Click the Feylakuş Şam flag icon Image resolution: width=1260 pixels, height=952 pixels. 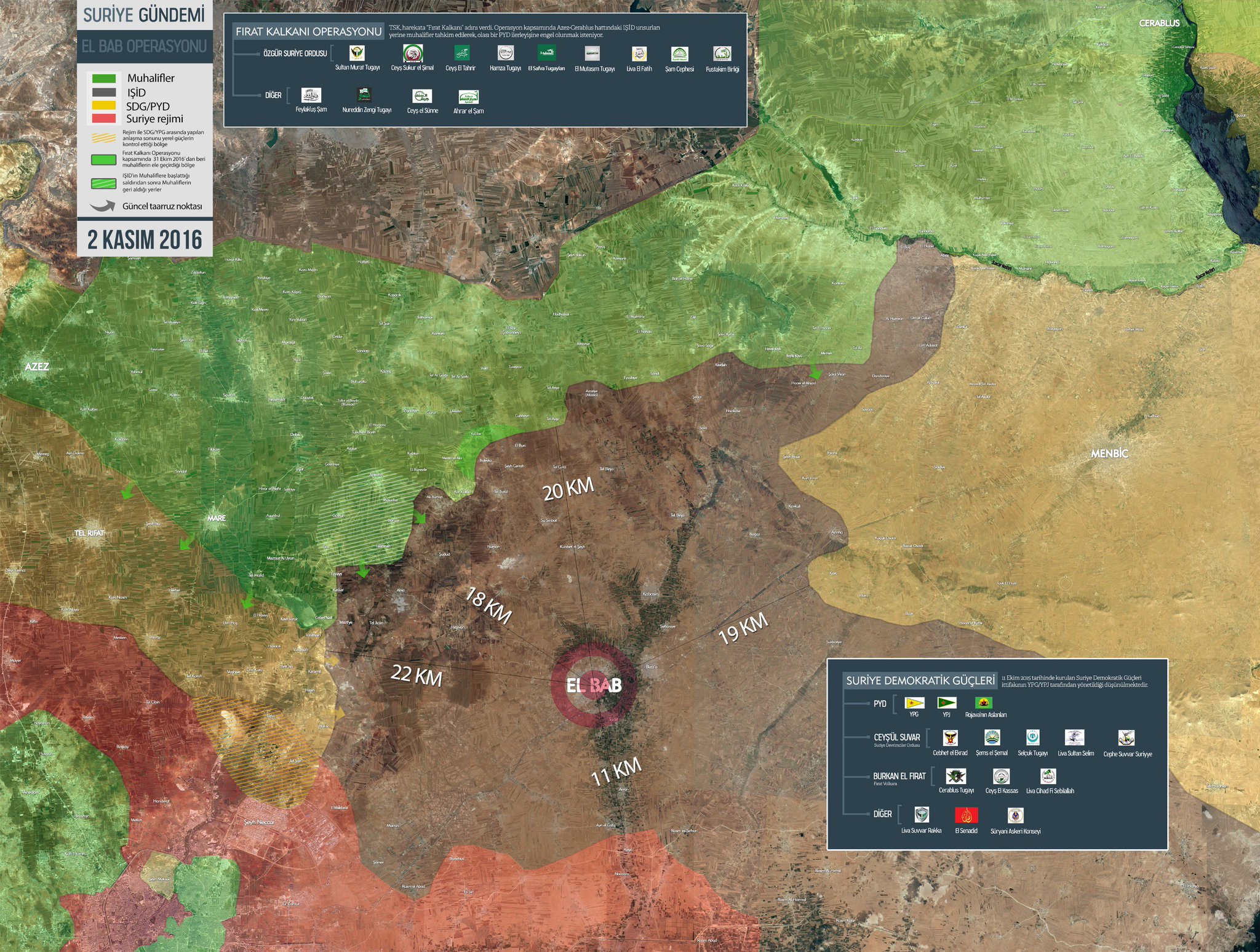pos(311,95)
